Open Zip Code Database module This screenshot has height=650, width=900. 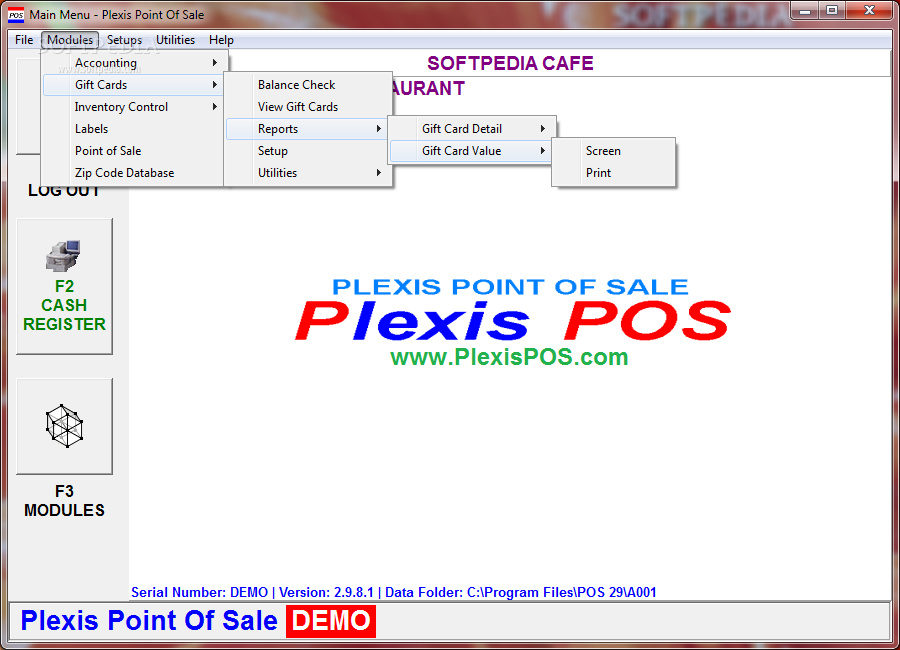[133, 173]
